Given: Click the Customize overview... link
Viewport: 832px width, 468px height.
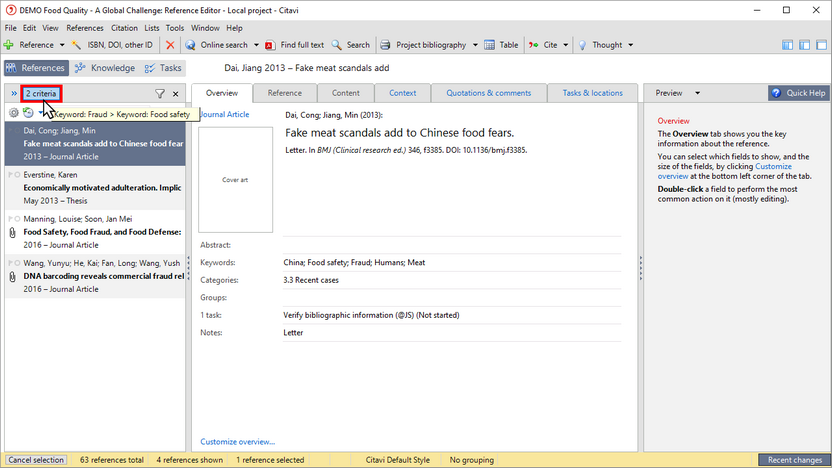Looking at the screenshot, I should (x=238, y=441).
